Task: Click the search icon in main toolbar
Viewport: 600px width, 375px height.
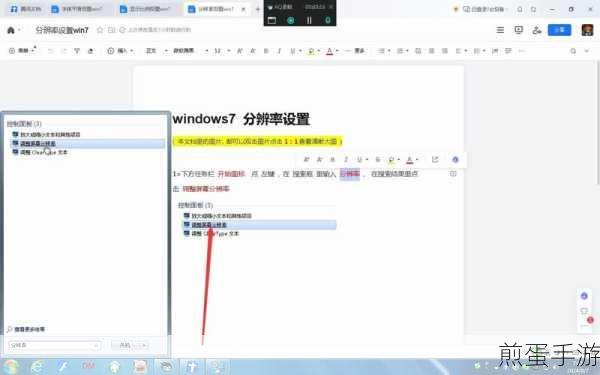Action: pos(573,51)
